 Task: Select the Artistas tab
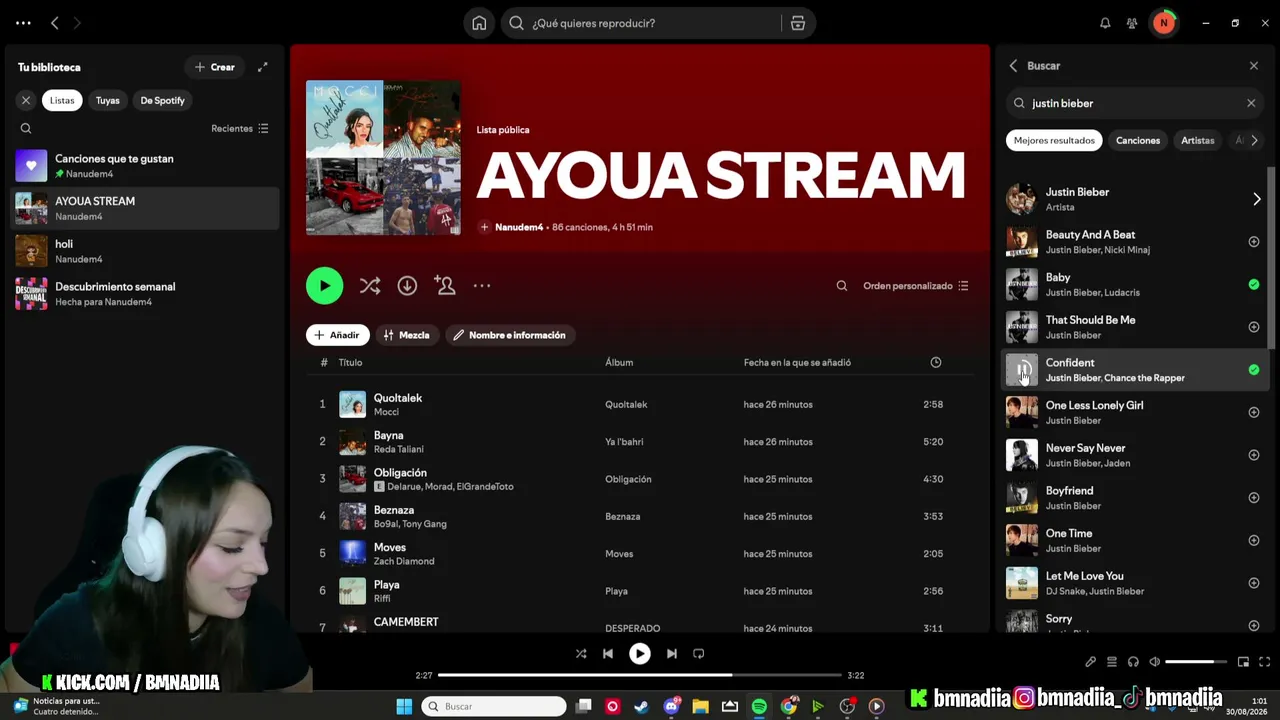1198,141
